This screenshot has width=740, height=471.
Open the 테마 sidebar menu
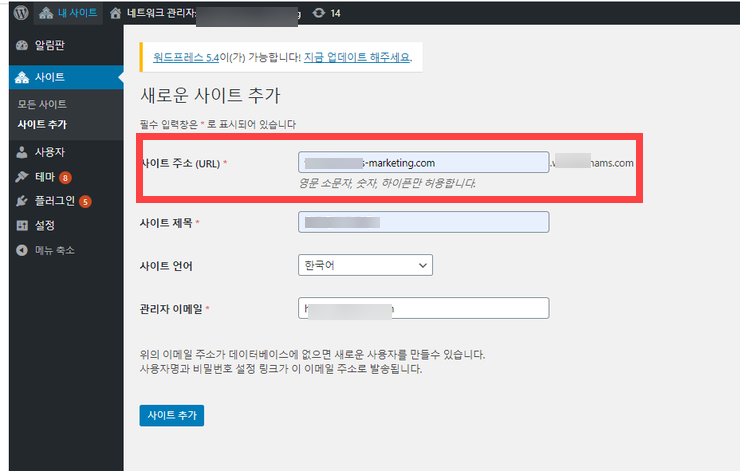tap(66, 177)
